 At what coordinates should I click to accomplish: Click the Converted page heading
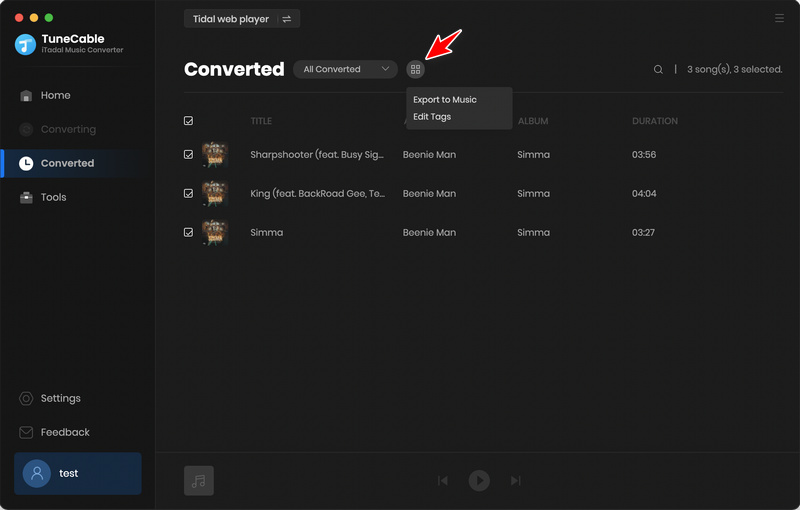(234, 69)
